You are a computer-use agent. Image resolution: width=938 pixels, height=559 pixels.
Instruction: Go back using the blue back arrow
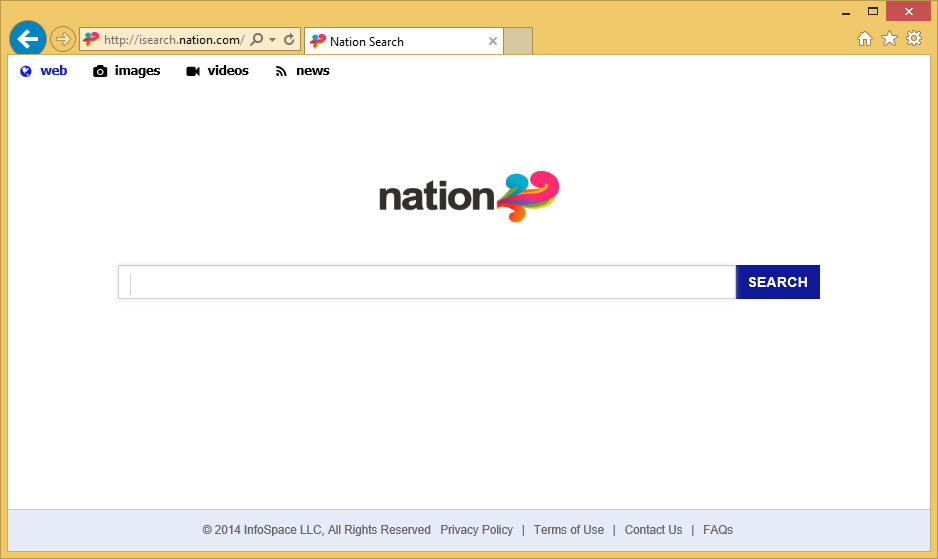(x=28, y=40)
